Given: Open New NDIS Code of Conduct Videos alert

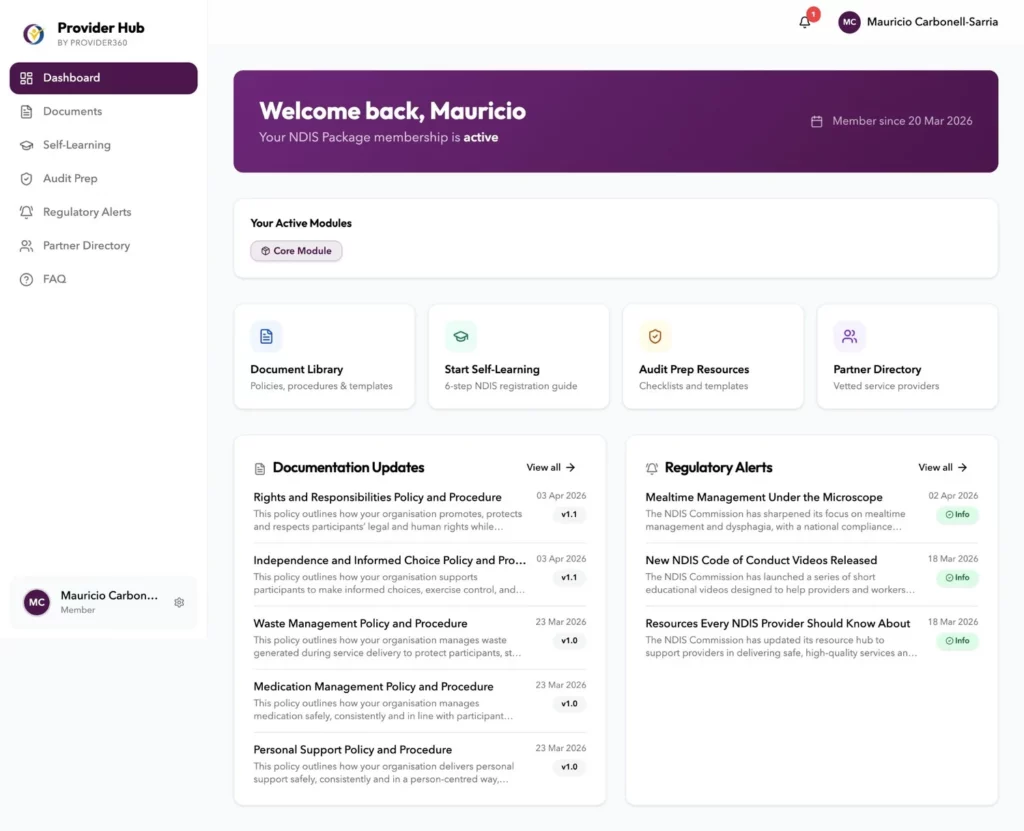Looking at the screenshot, I should [761, 561].
